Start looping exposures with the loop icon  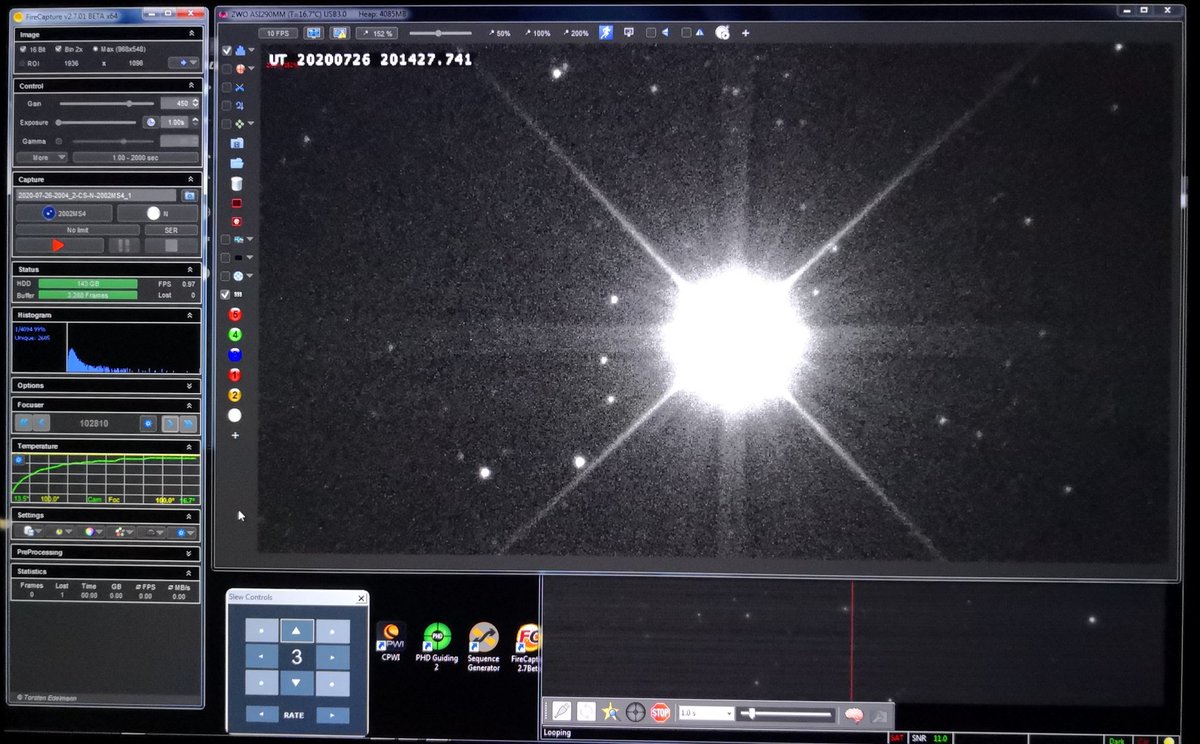[586, 711]
